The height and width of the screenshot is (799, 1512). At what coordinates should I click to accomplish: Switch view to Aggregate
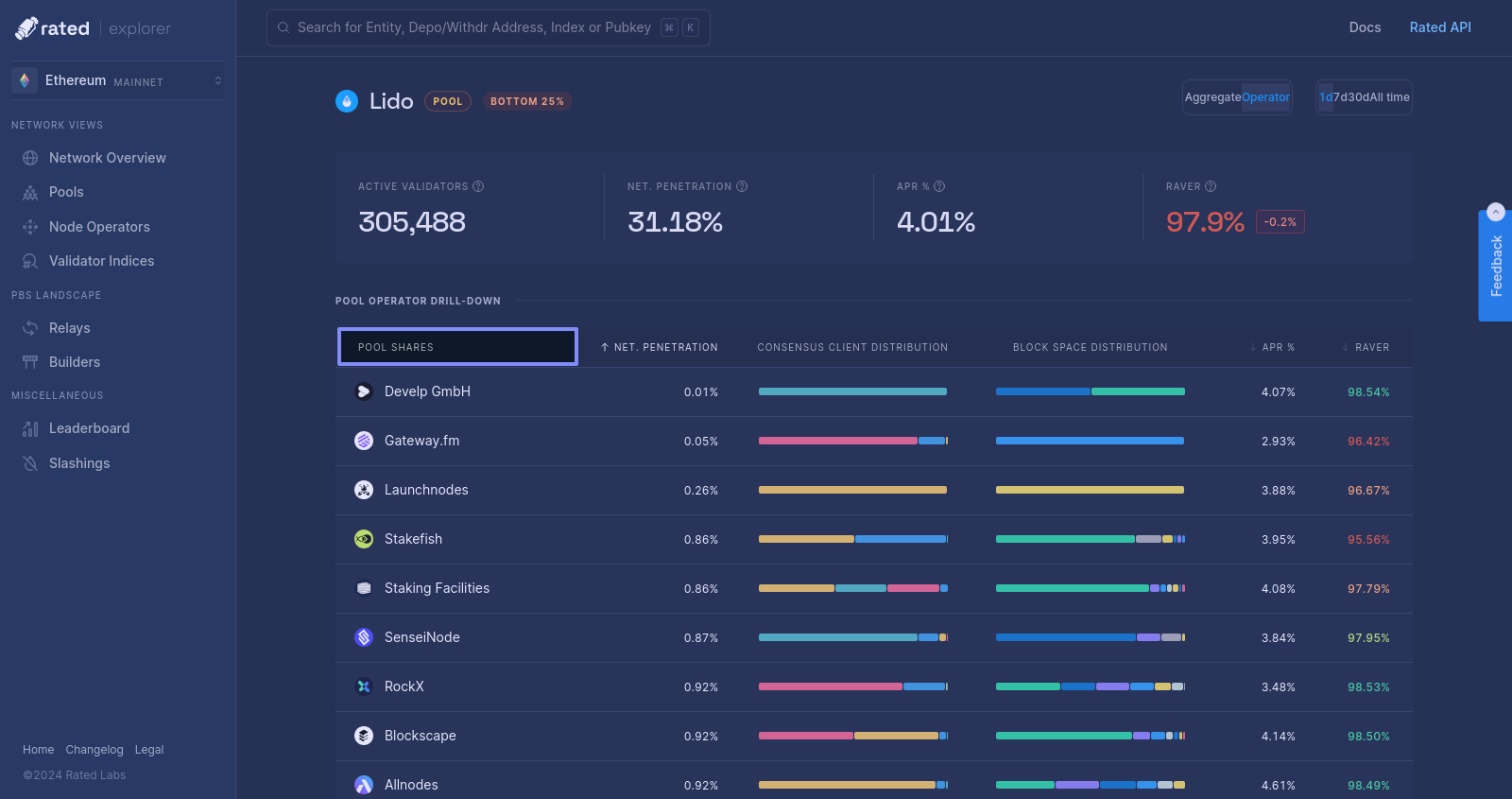pyautogui.click(x=1212, y=97)
